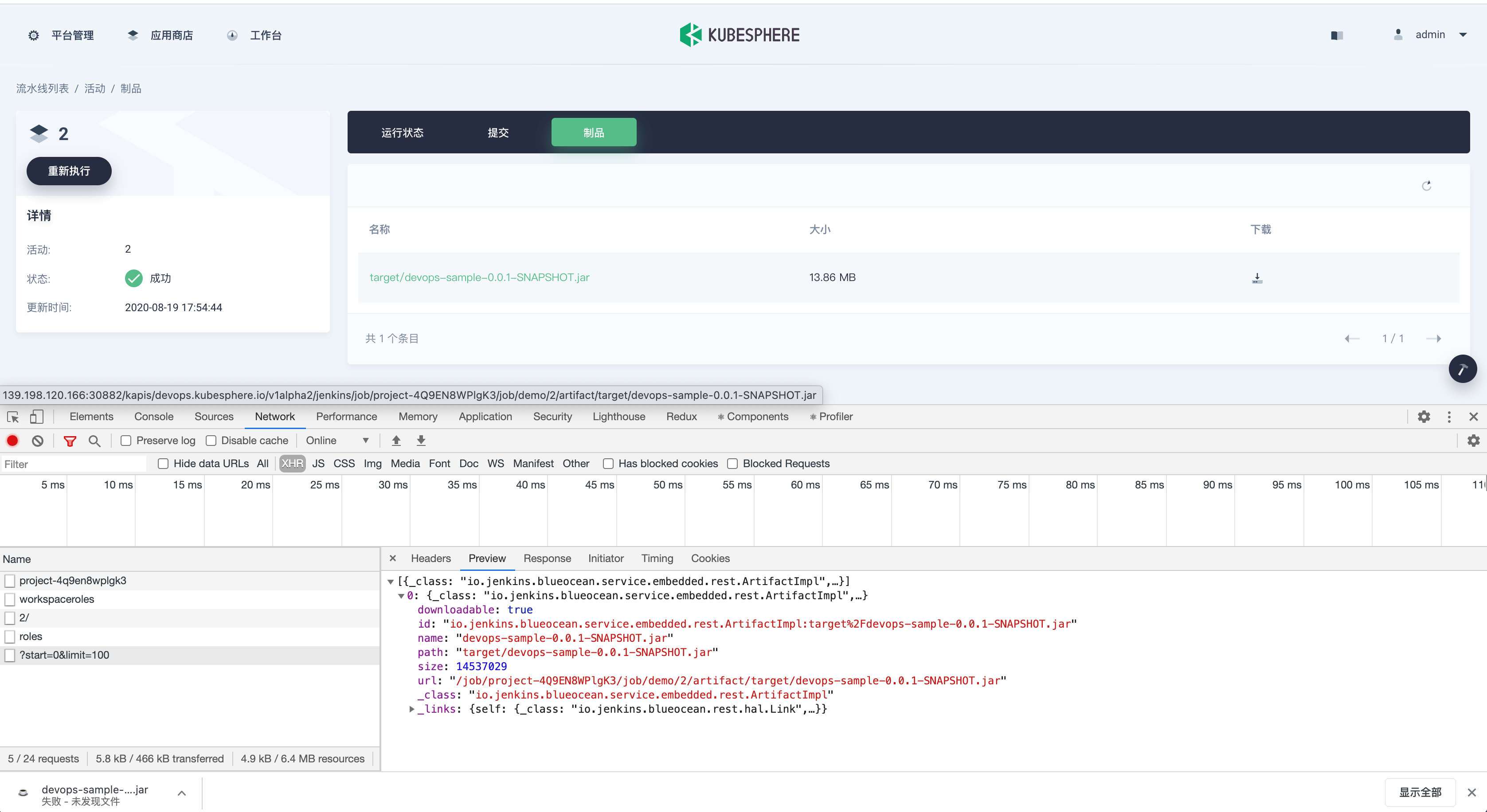Click the 重新执行 button
The height and width of the screenshot is (812, 1487).
click(69, 172)
